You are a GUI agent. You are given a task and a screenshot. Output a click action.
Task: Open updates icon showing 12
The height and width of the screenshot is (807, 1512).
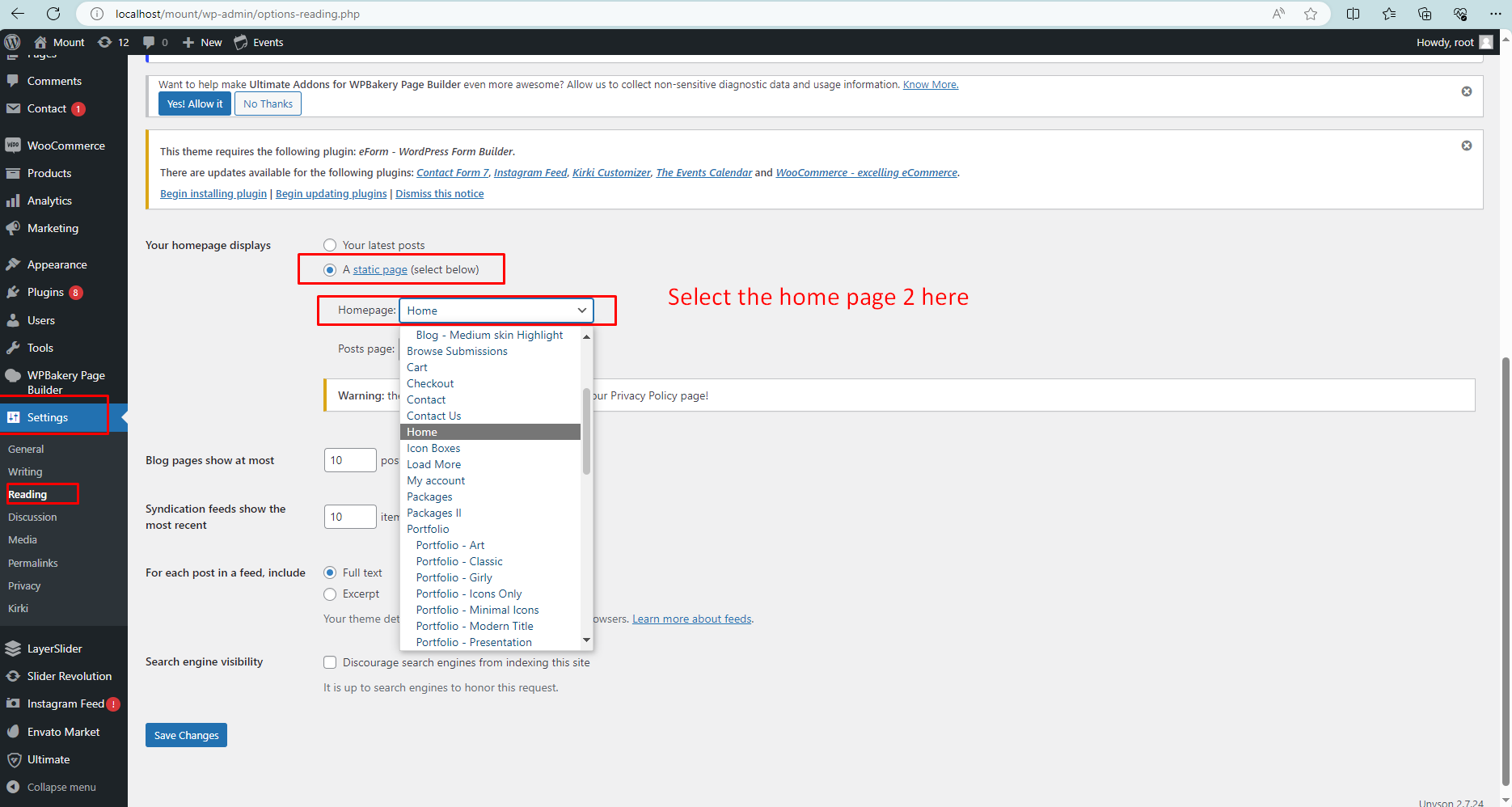click(105, 42)
